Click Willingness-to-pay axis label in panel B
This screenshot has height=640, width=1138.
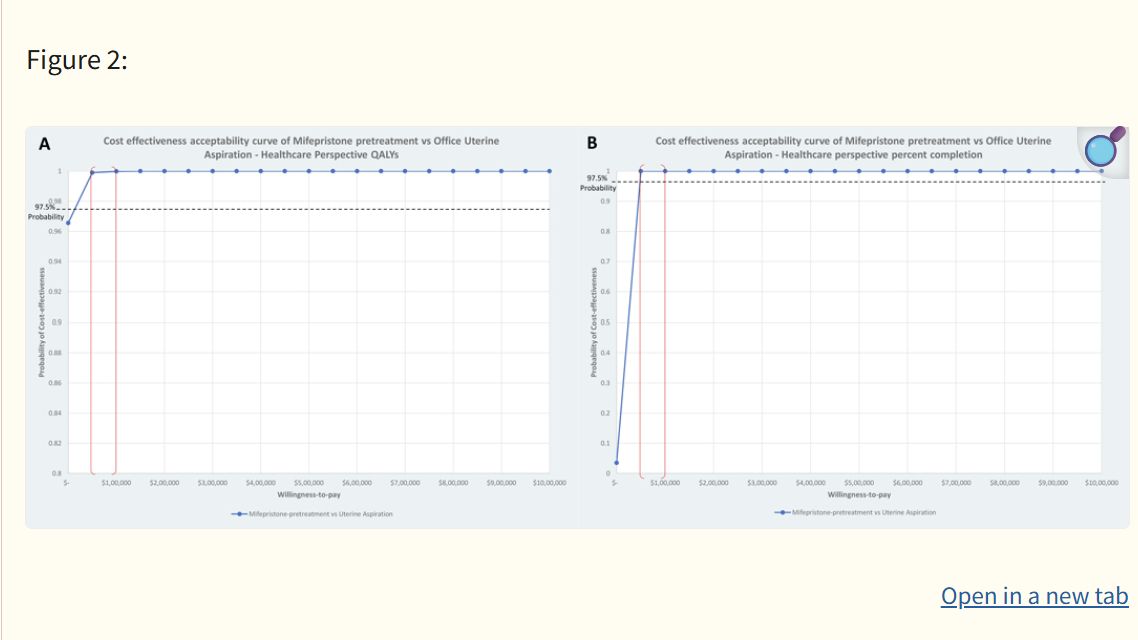[859, 494]
